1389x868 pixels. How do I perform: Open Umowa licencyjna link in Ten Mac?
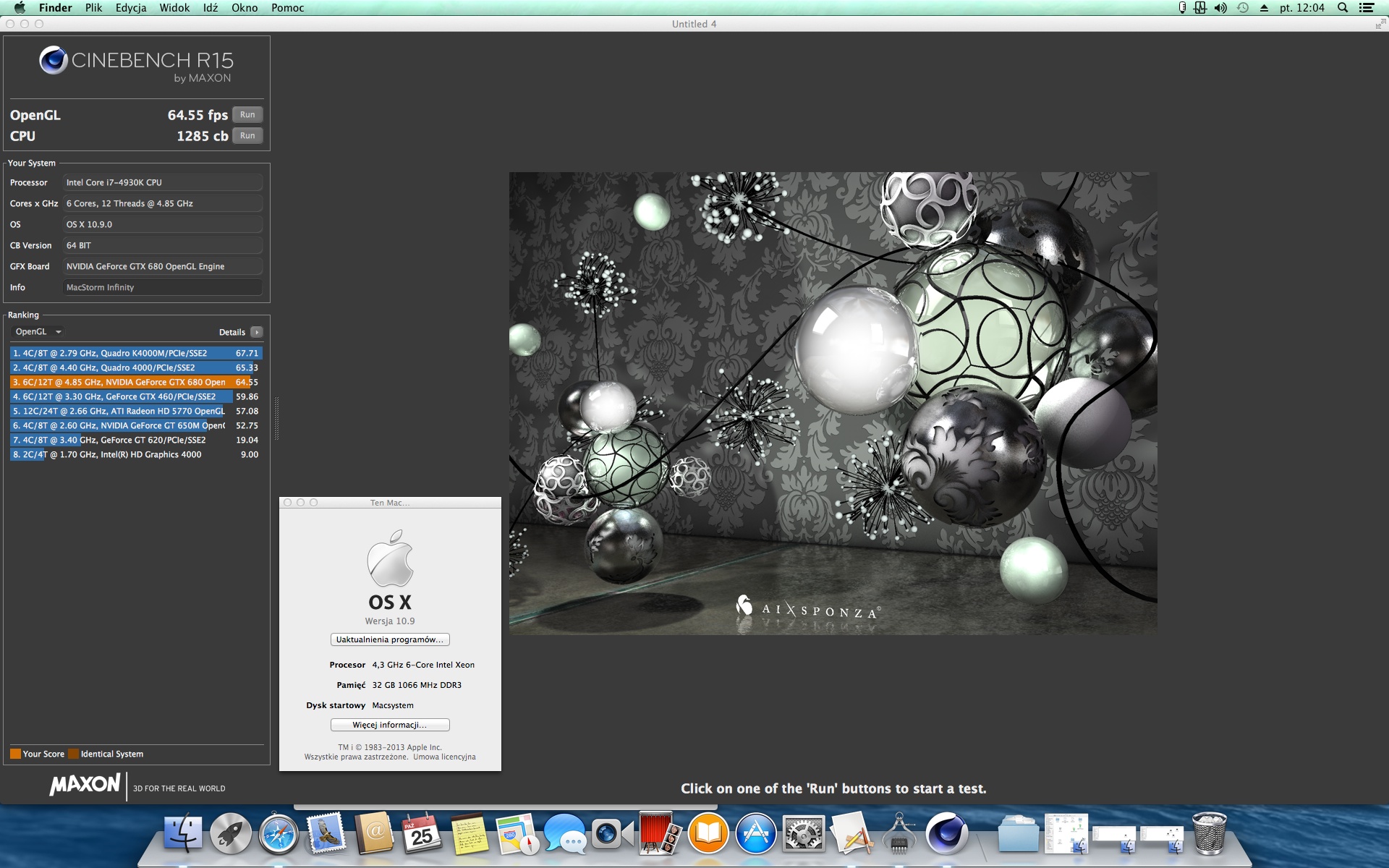[x=444, y=757]
